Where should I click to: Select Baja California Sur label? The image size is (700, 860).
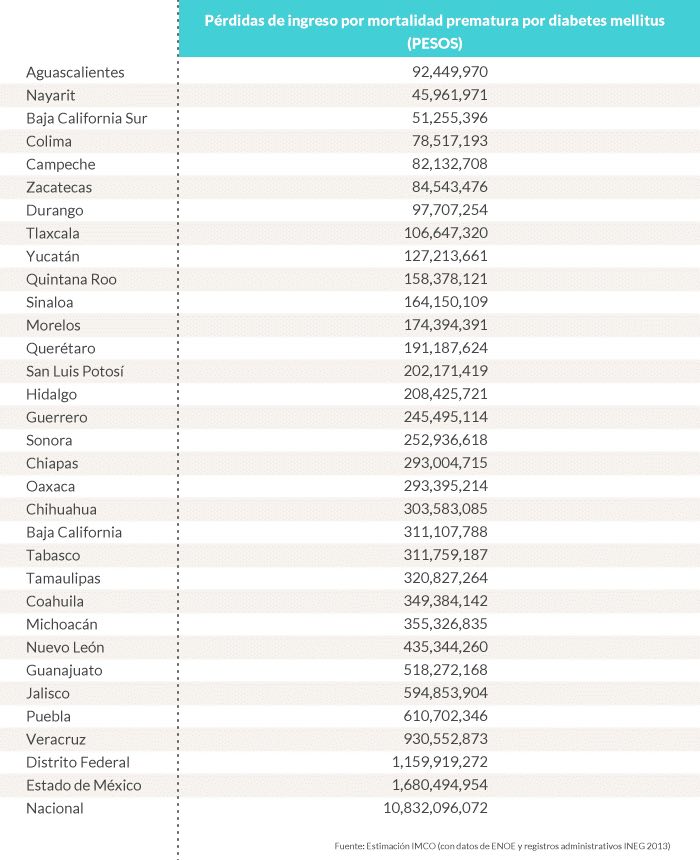click(86, 118)
